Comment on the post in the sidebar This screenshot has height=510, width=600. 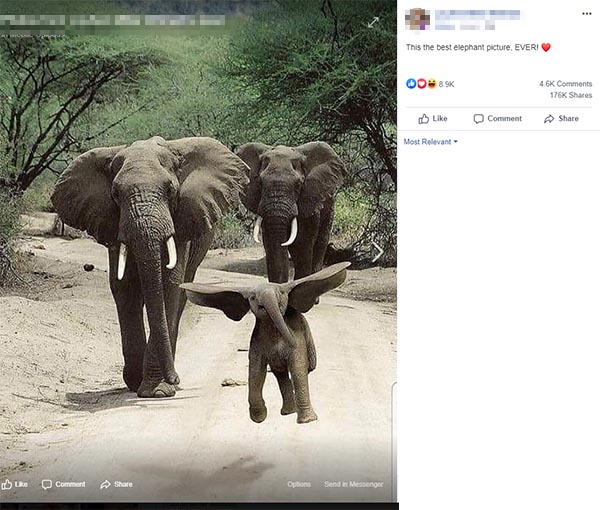click(497, 119)
